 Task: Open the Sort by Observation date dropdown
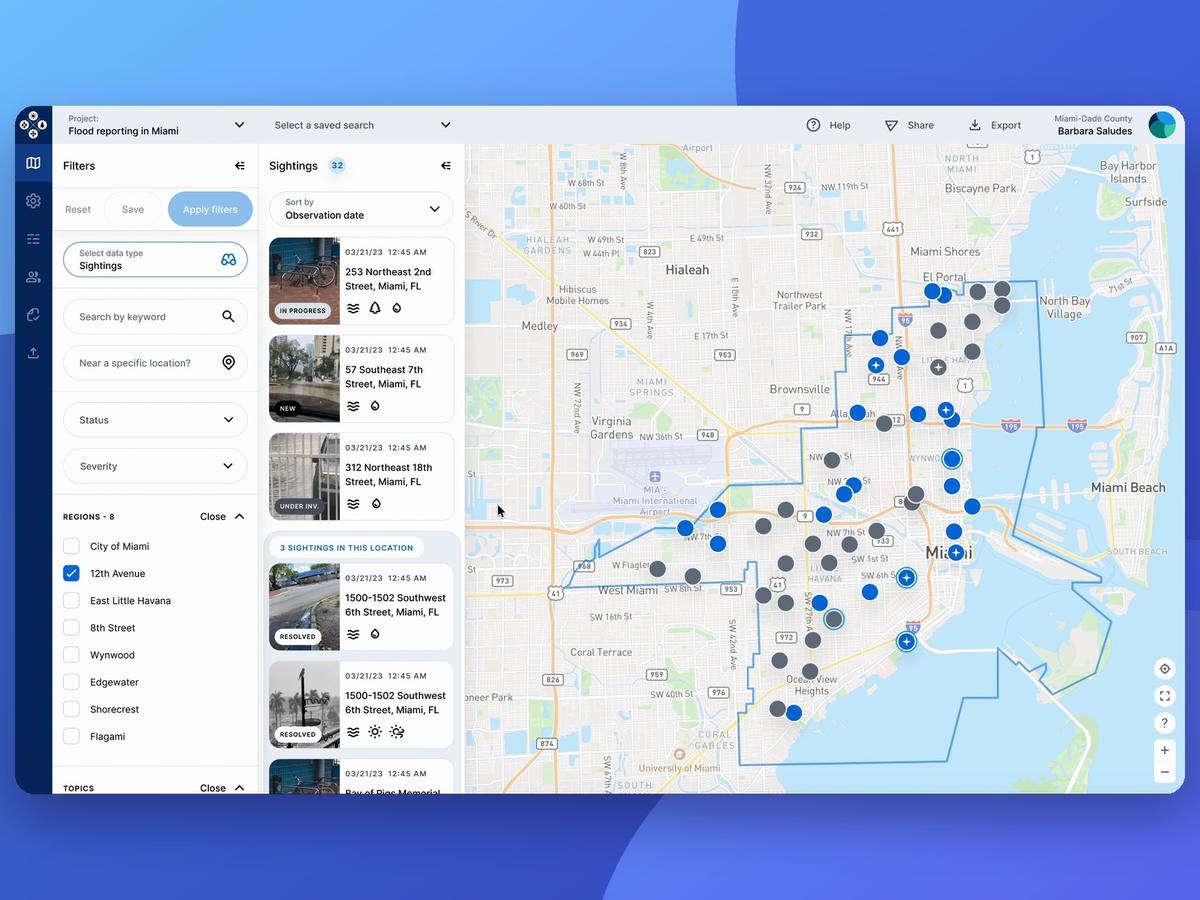point(361,209)
